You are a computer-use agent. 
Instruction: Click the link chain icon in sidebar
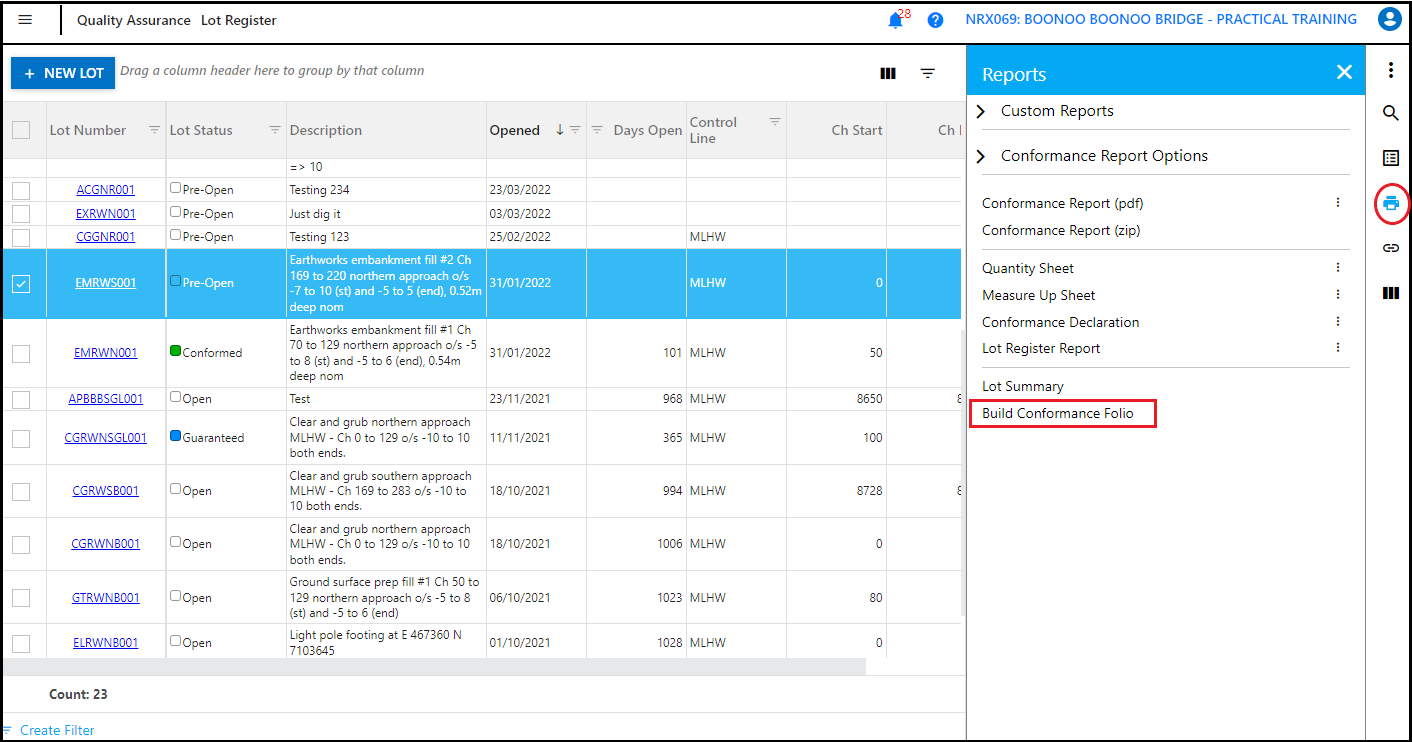click(x=1391, y=248)
